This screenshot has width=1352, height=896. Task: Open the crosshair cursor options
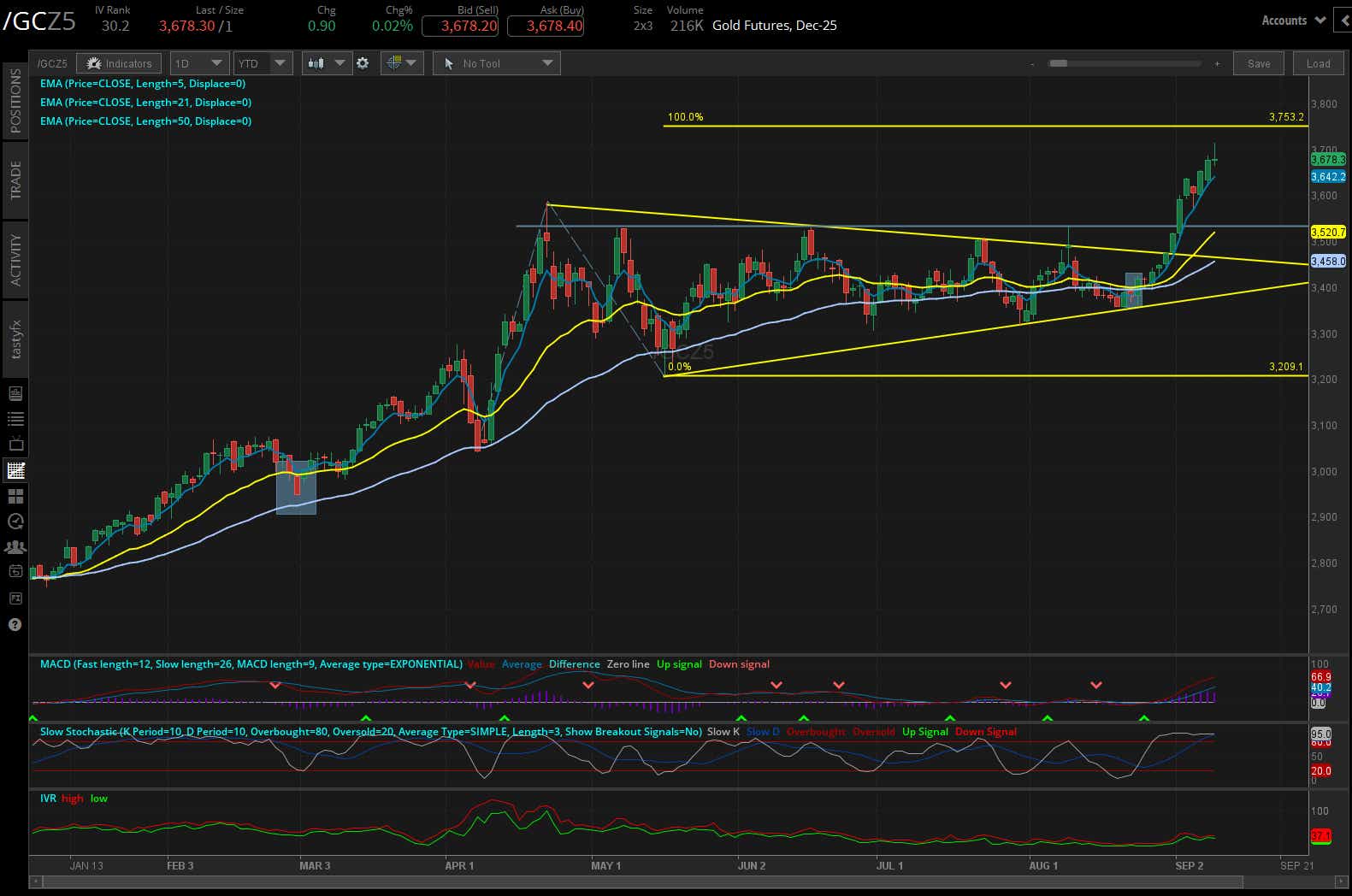coord(402,63)
